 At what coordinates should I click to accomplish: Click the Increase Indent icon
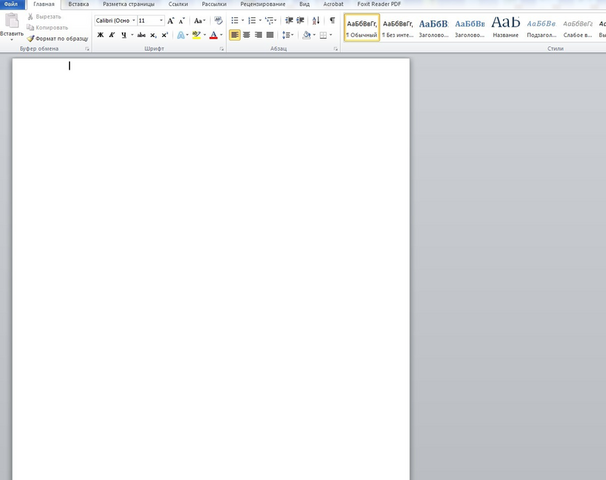tap(300, 20)
